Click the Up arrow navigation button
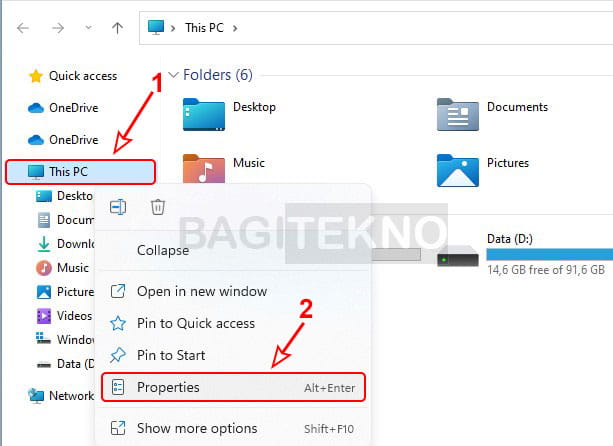613x446 pixels. [117, 28]
